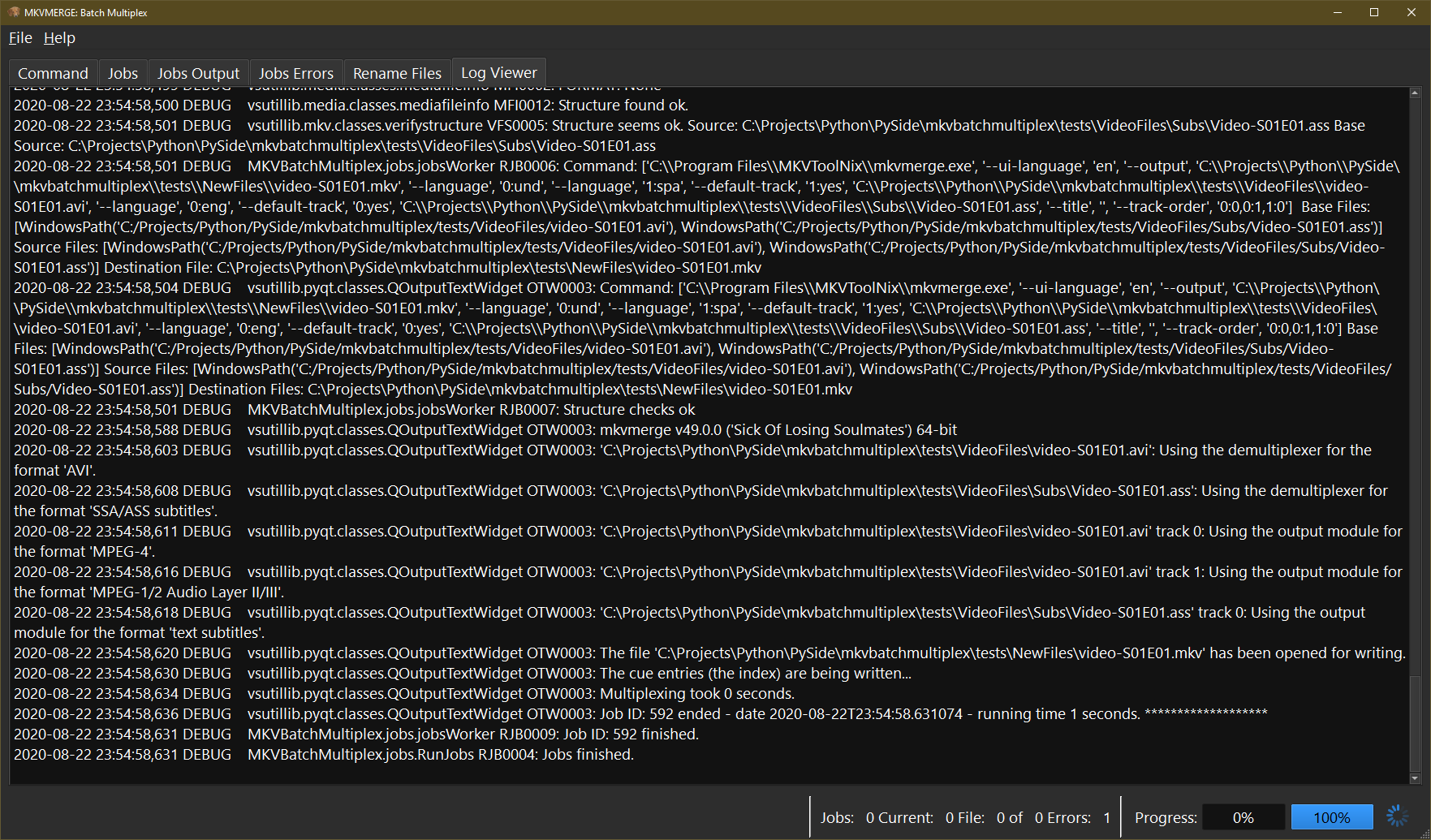Image resolution: width=1431 pixels, height=840 pixels.
Task: Minimize the MKVMERGE window
Action: [1338, 12]
